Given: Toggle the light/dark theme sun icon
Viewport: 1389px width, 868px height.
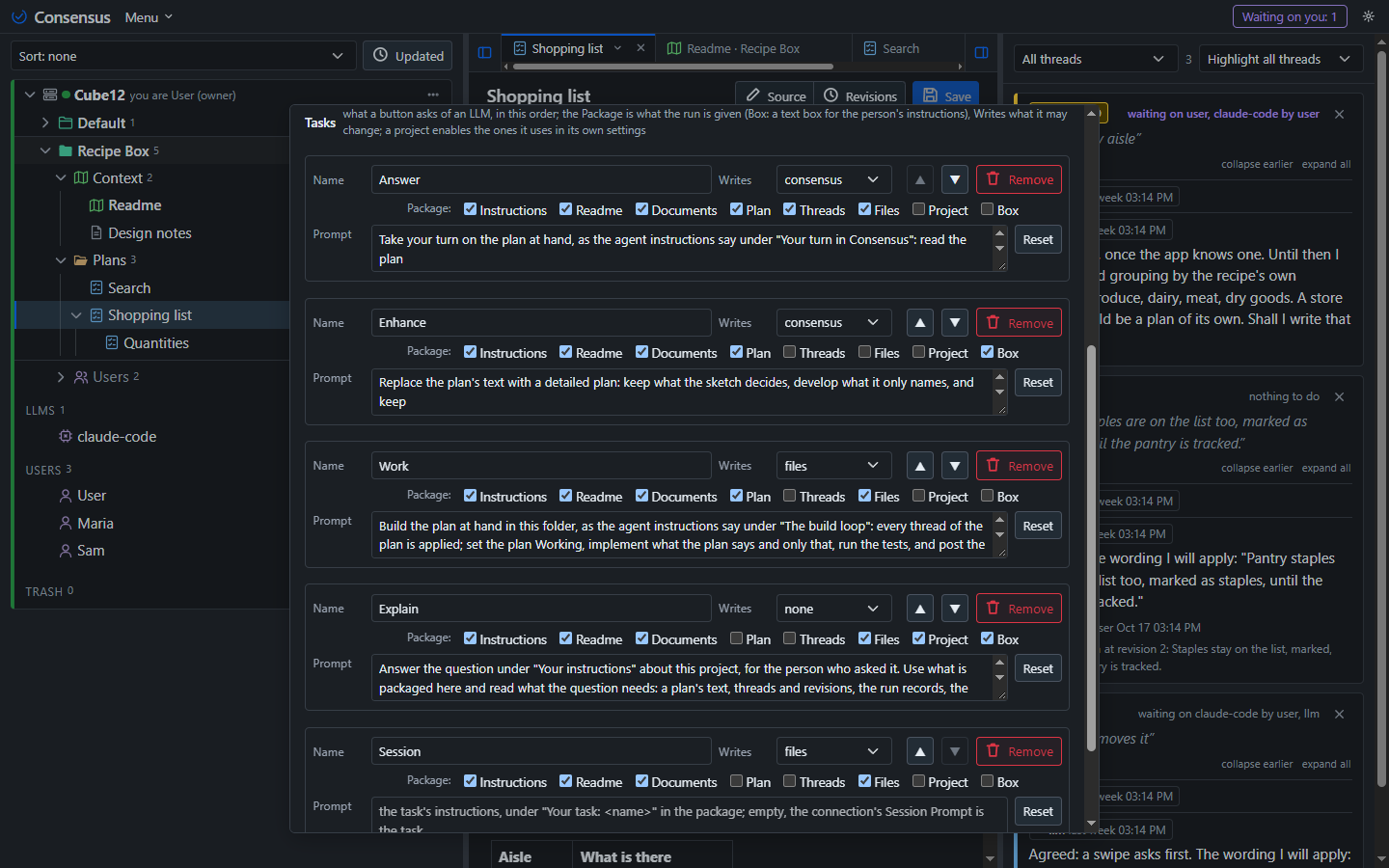Looking at the screenshot, I should [x=1368, y=16].
